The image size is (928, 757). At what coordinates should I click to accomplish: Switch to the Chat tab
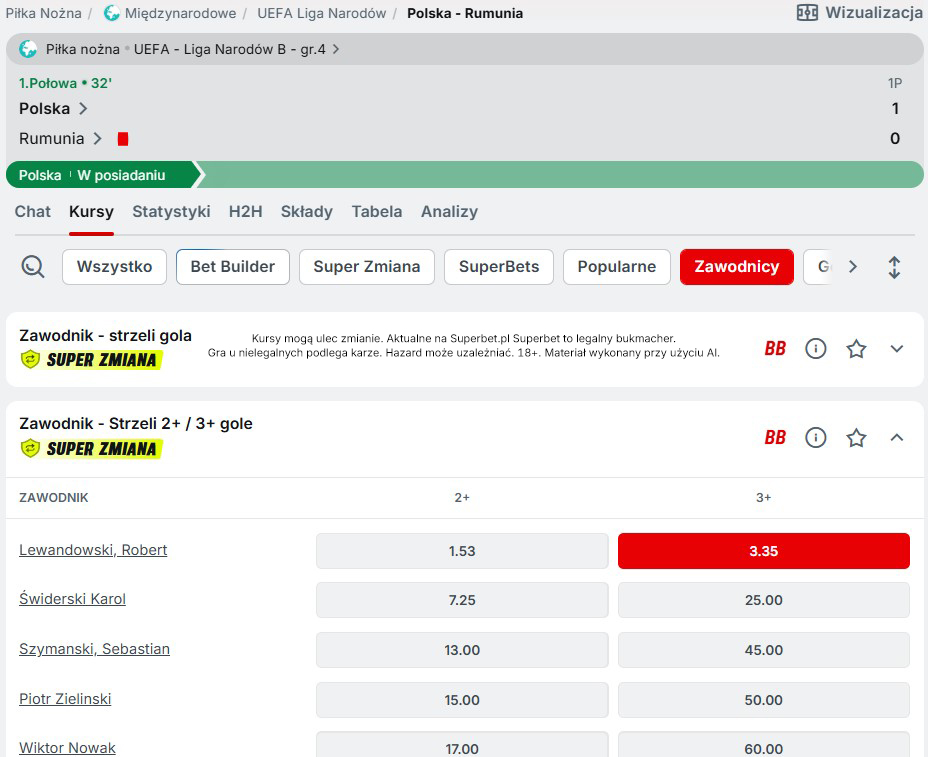(x=33, y=211)
